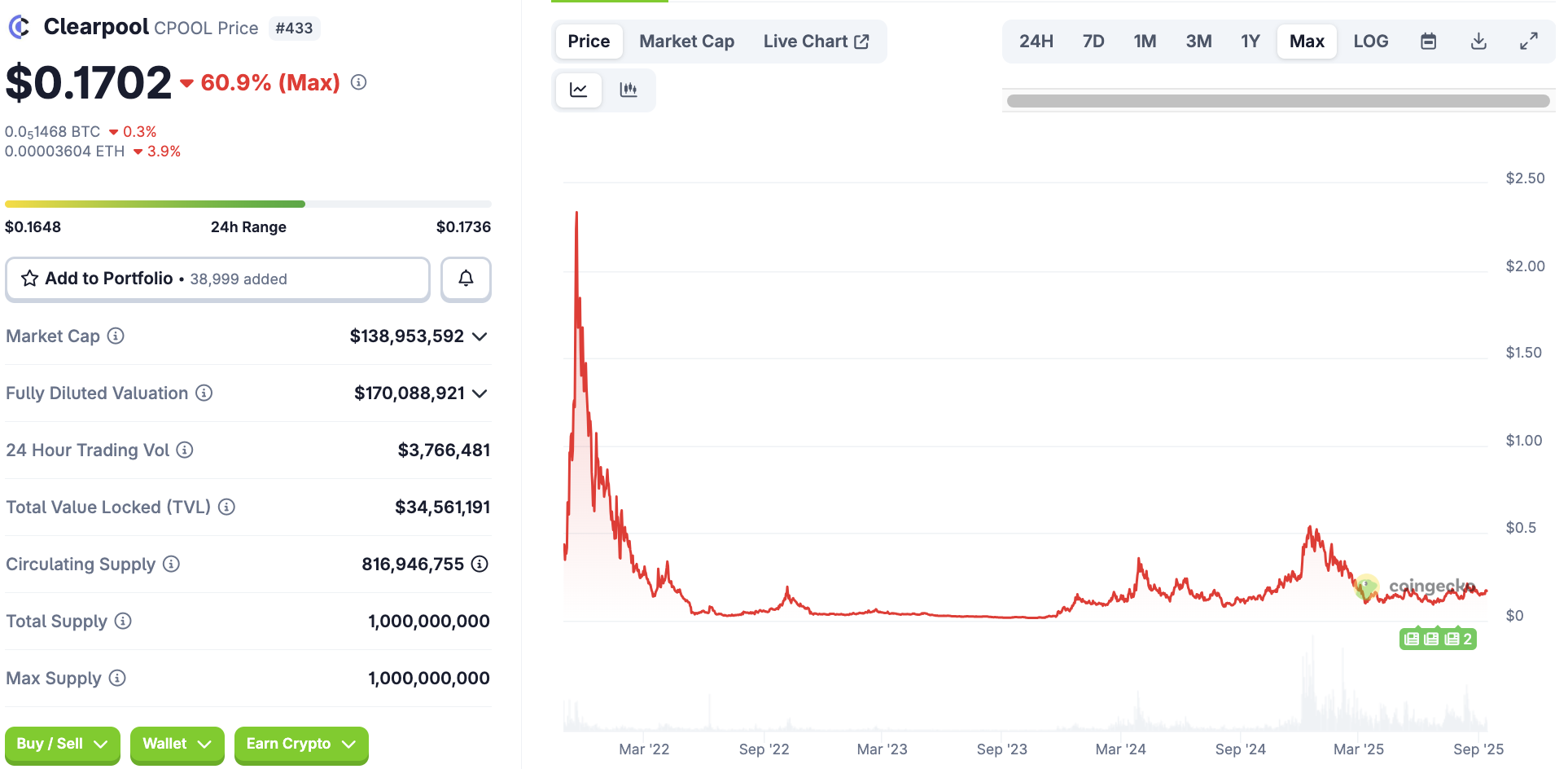Click the $2.50 price axis label

[x=1525, y=178]
